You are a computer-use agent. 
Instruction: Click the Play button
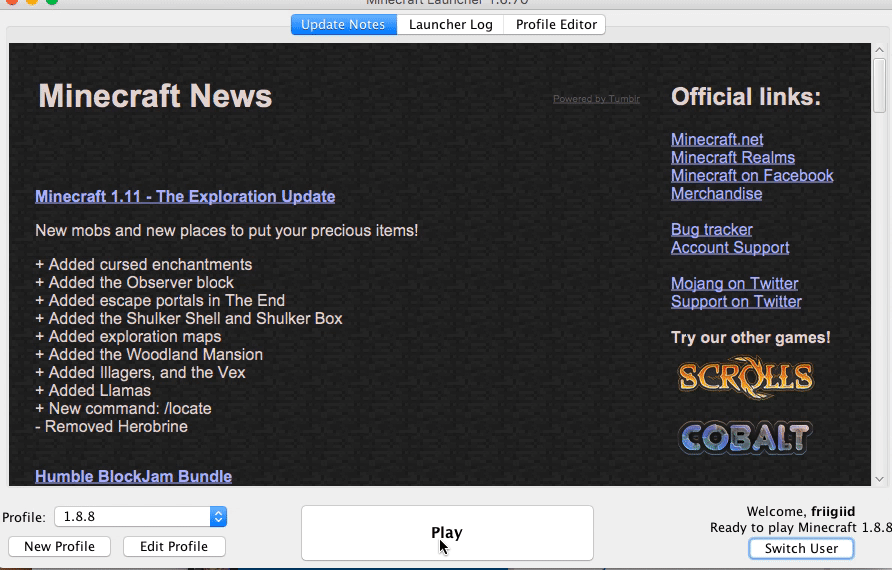coord(447,533)
